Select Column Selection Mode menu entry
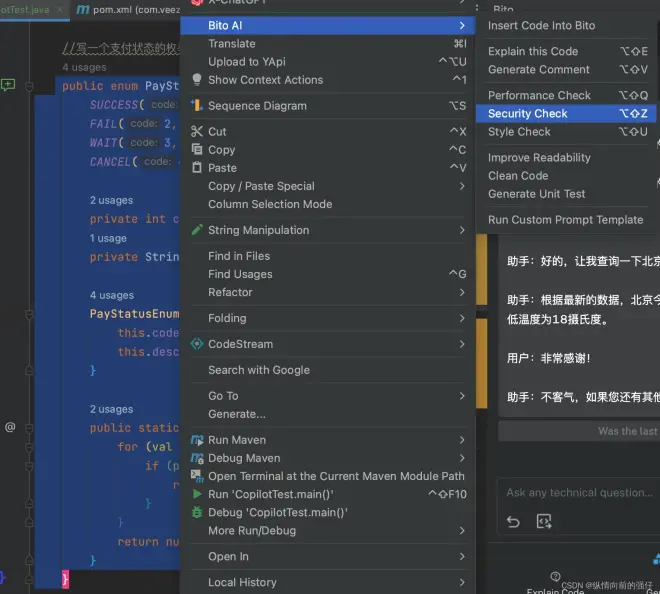The height and width of the screenshot is (594, 660). click(270, 204)
